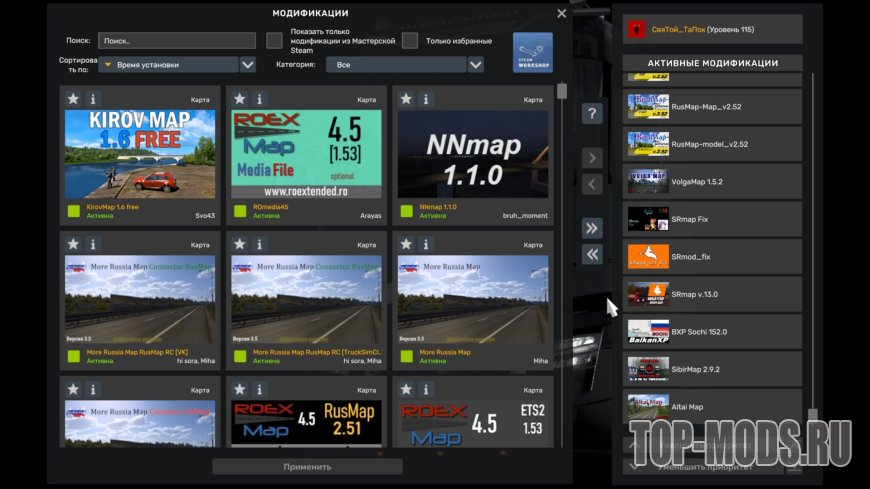The height and width of the screenshot is (489, 870).
Task: Click the mod list scrollbar handle
Action: (x=562, y=91)
